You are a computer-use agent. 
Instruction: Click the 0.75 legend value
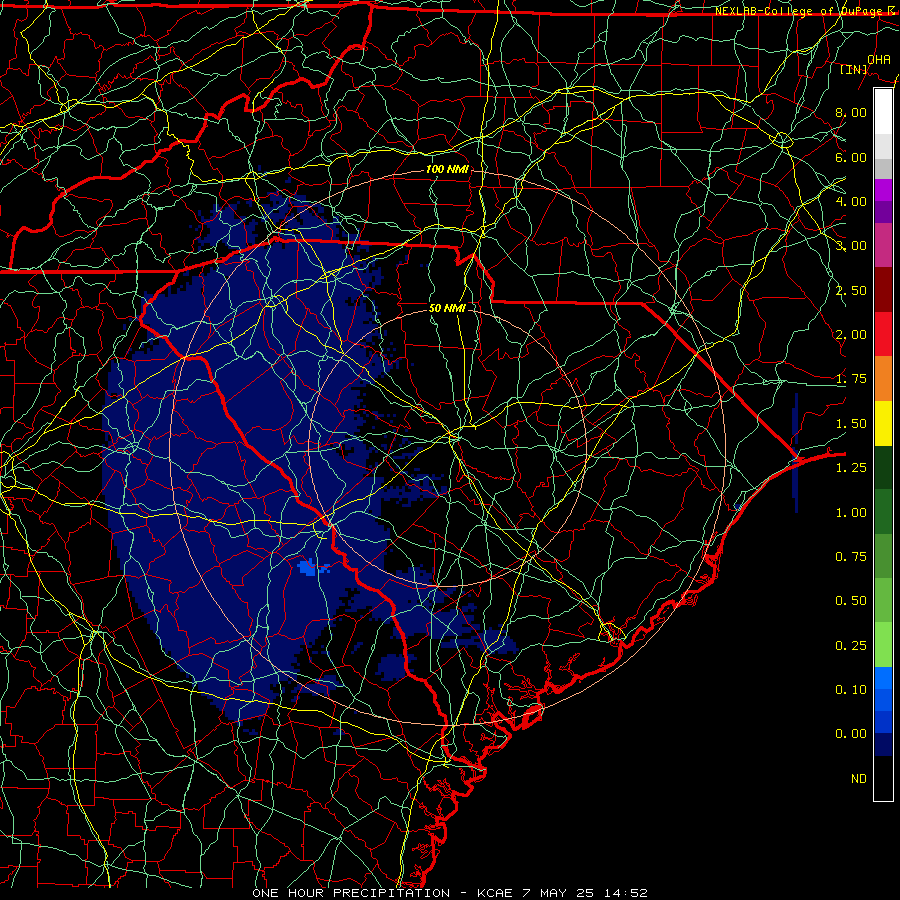(x=851, y=557)
